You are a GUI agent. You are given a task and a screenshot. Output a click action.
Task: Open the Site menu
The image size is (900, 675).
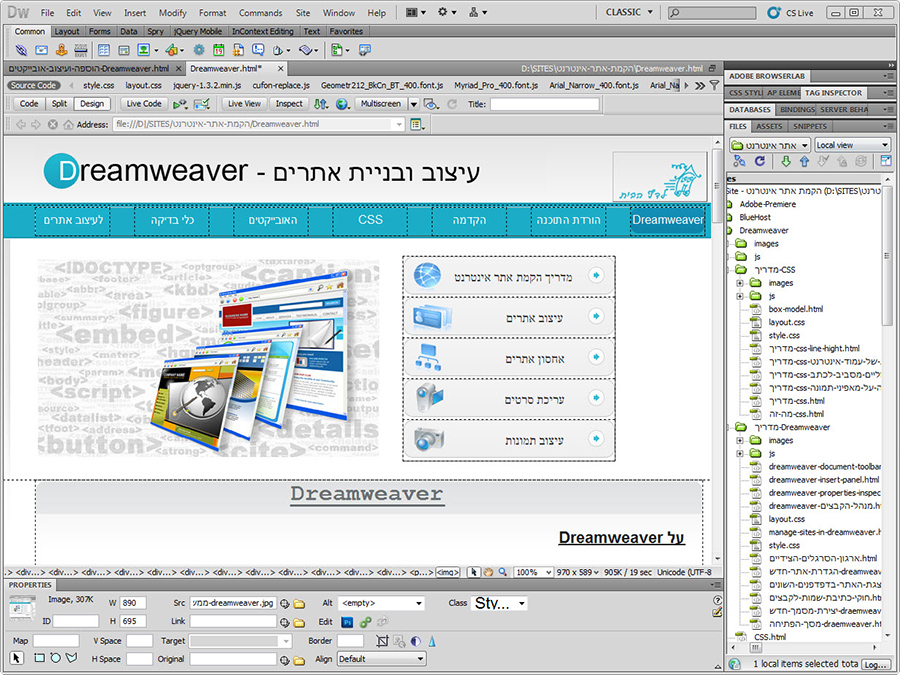click(302, 13)
